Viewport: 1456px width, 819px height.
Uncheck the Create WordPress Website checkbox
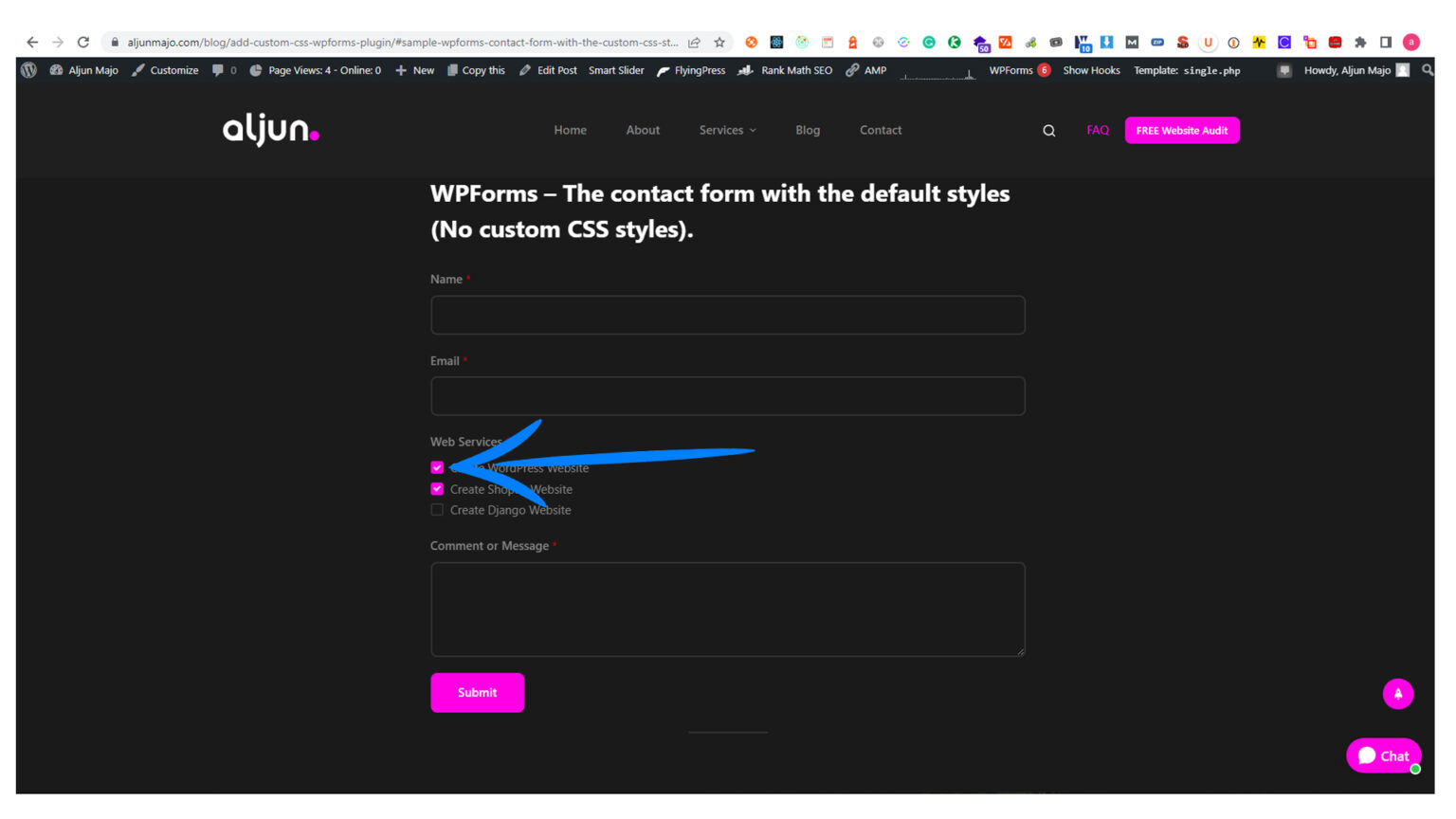(x=437, y=467)
